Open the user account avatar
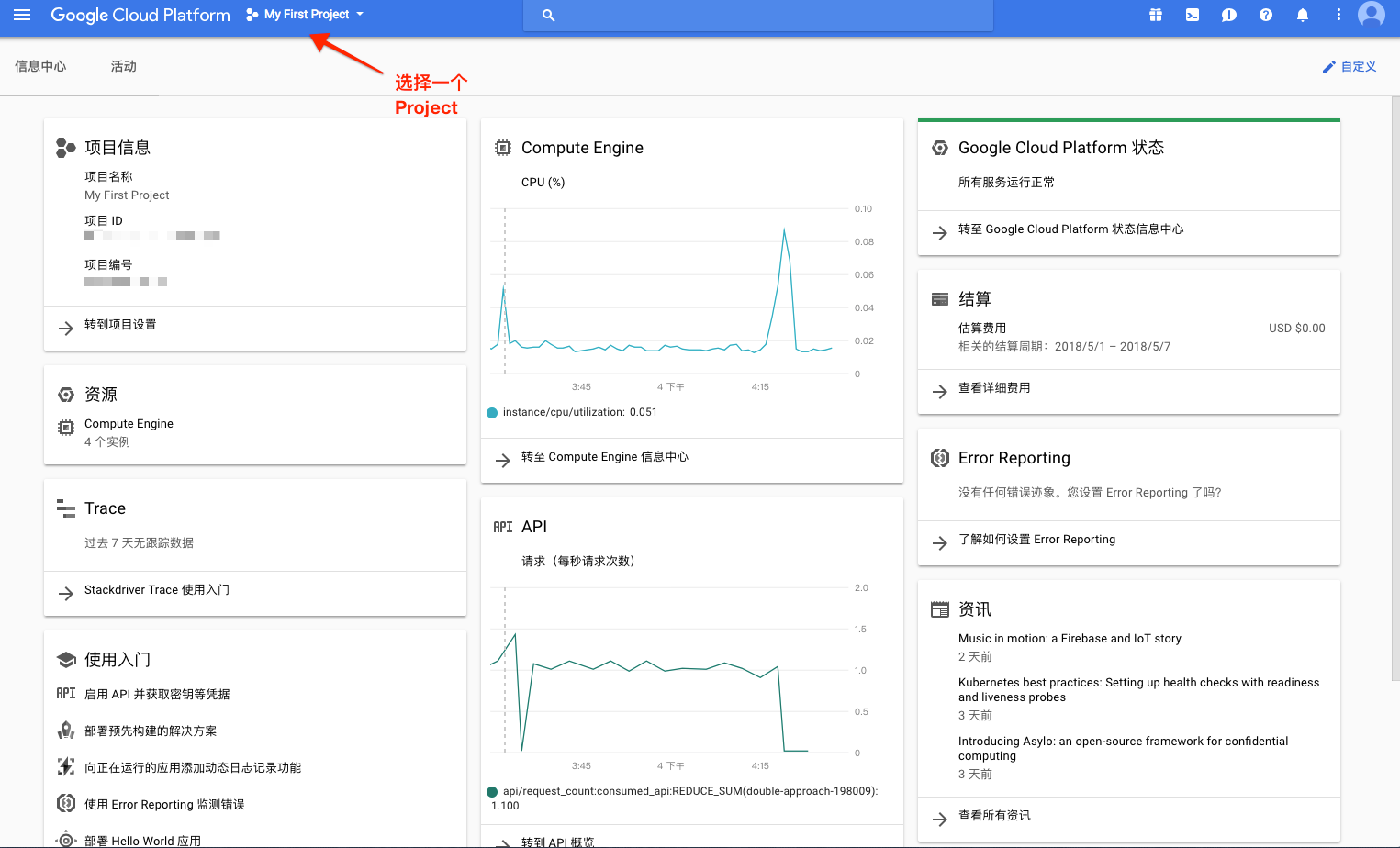 [1372, 15]
